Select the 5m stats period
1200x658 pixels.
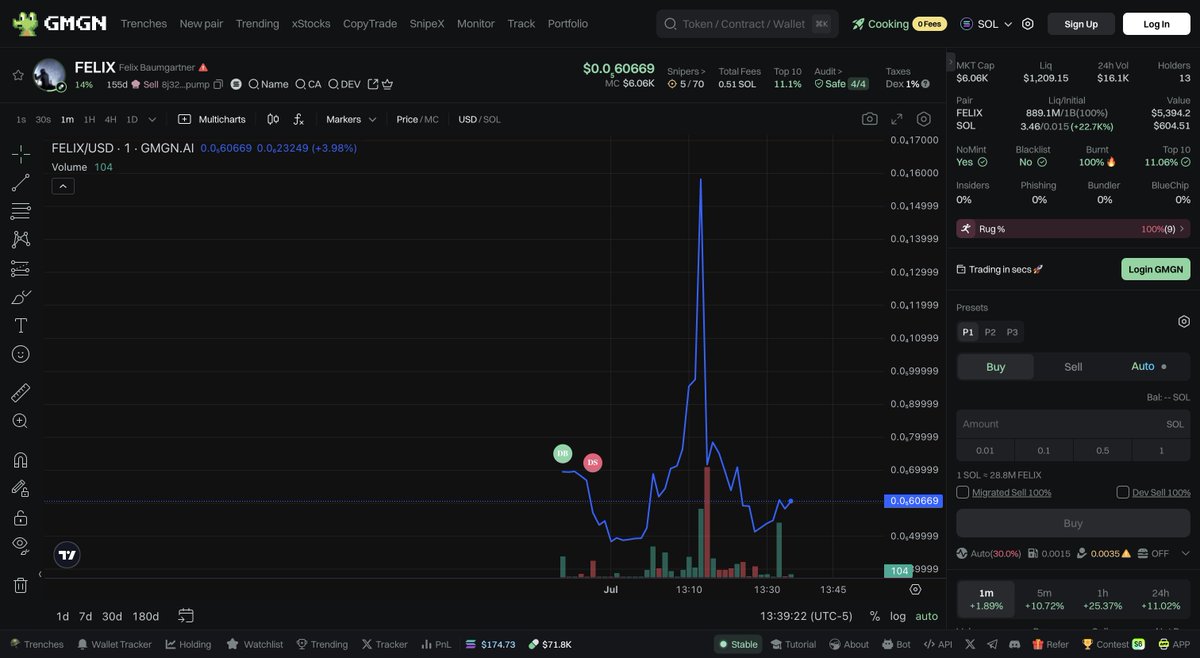[x=1044, y=600]
